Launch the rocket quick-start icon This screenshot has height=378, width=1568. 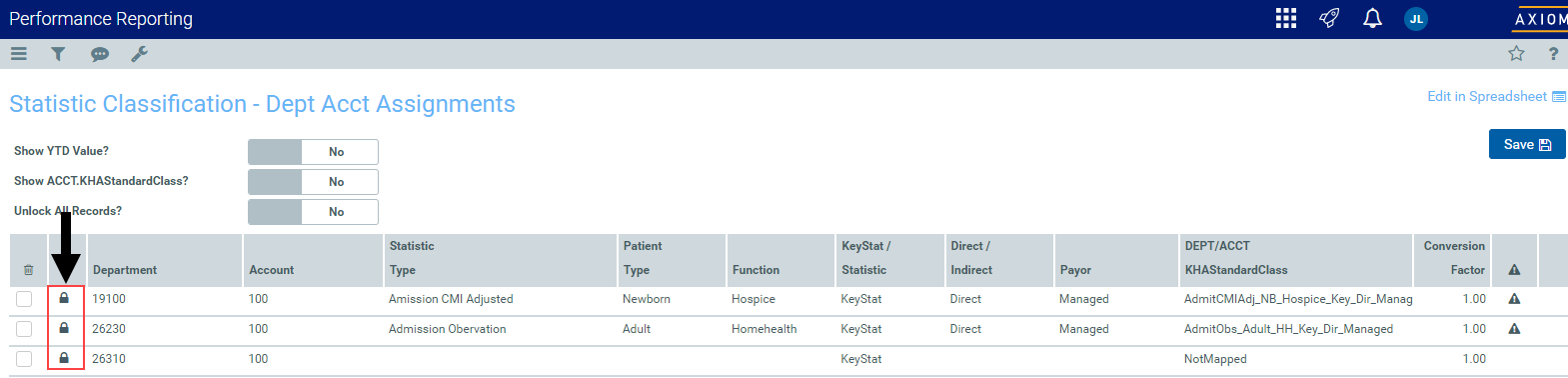pyautogui.click(x=1329, y=18)
